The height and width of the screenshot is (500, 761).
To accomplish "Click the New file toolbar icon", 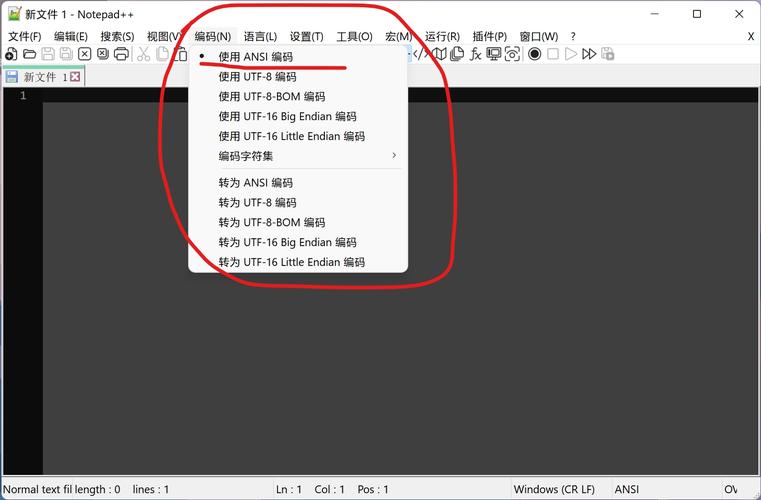I will (11, 54).
